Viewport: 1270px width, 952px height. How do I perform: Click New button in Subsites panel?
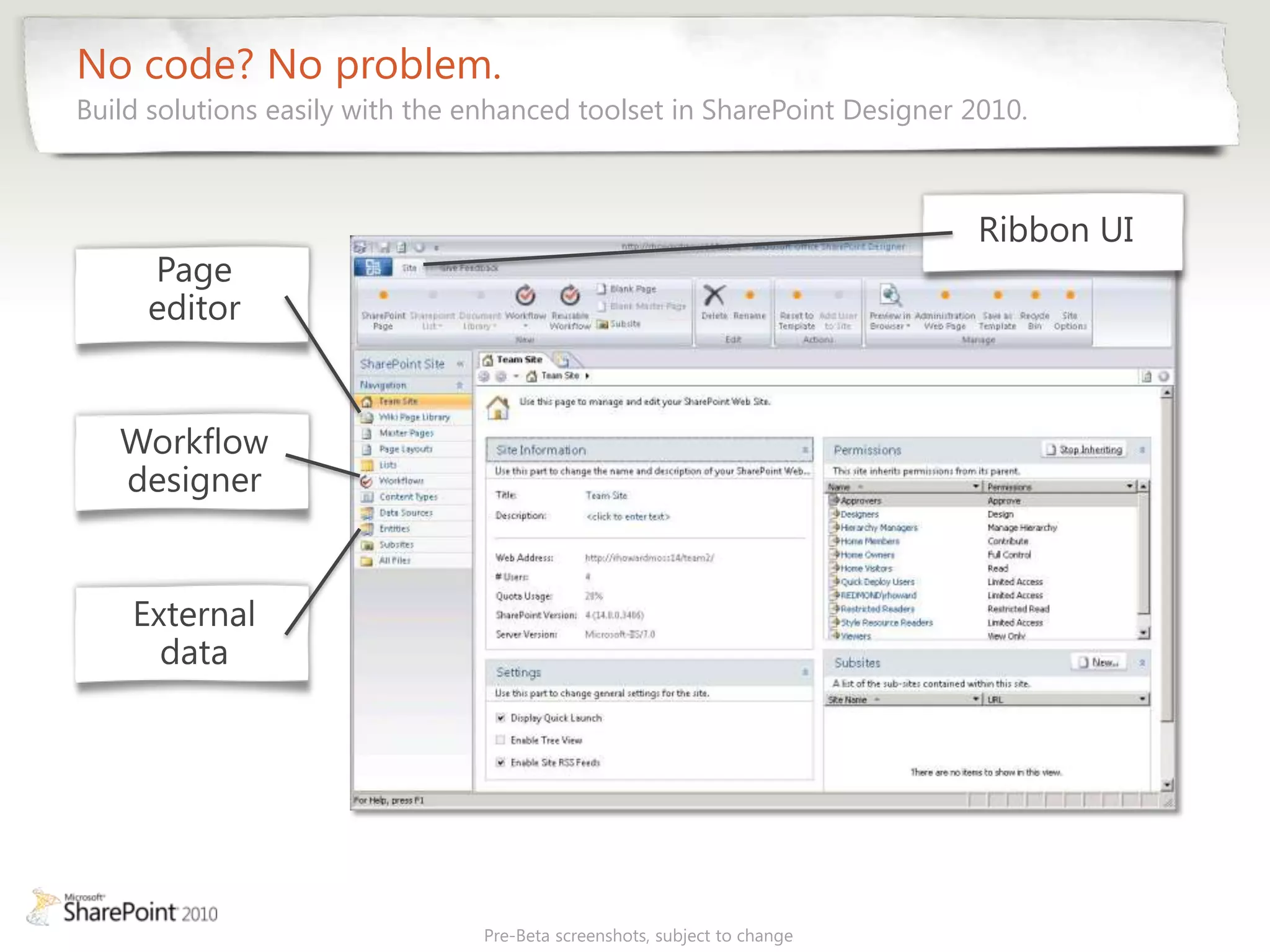tap(1099, 663)
